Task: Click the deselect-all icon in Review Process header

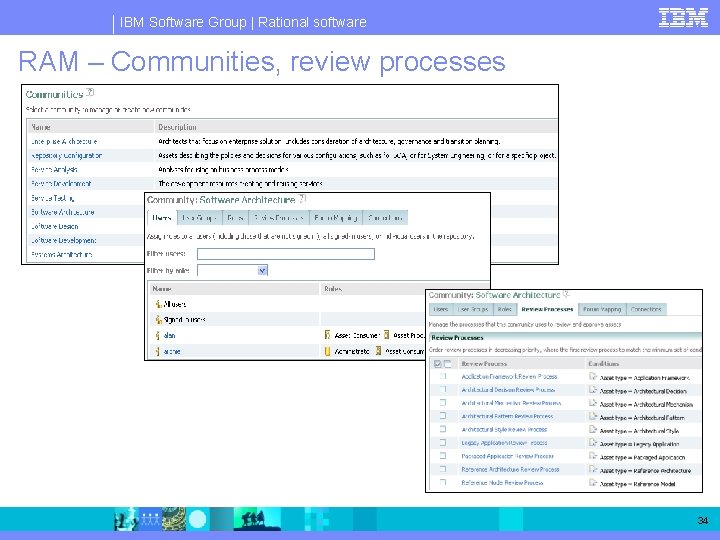Action: [x=448, y=364]
